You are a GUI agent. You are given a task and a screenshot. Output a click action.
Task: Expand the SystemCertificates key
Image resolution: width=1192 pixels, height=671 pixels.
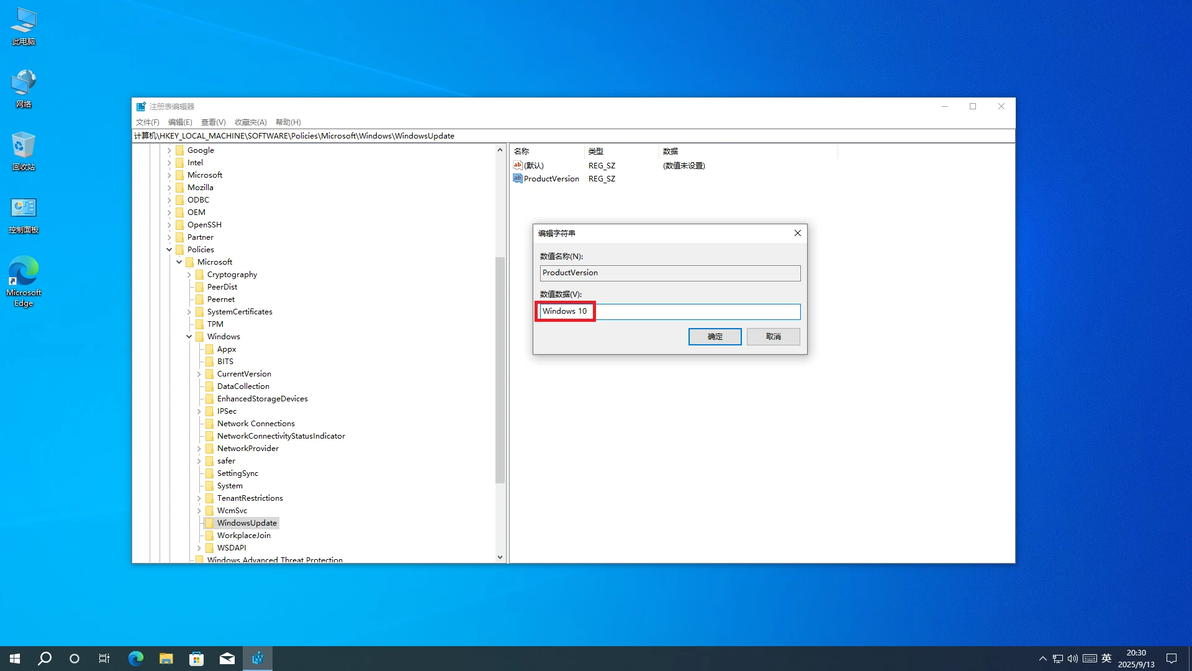coord(189,312)
